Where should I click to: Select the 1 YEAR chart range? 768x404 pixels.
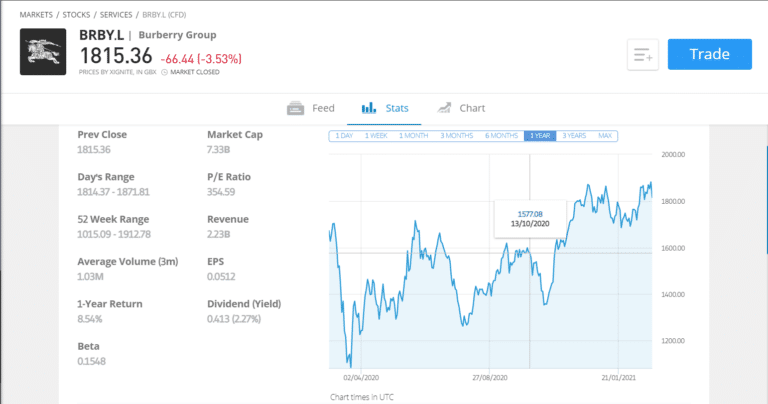pyautogui.click(x=540, y=136)
